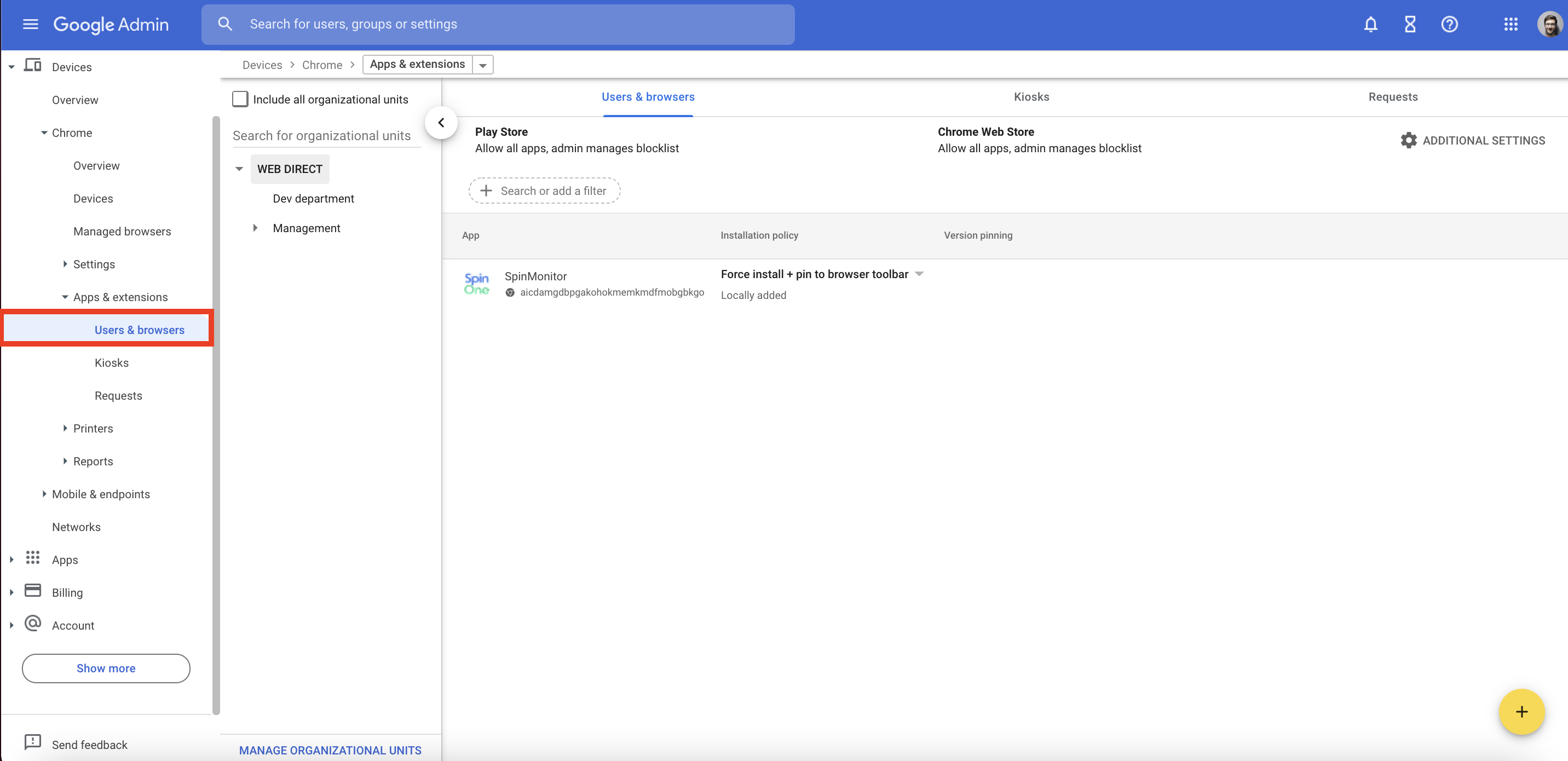Click the yellow add app button
This screenshot has width=1568, height=761.
pyautogui.click(x=1521, y=712)
